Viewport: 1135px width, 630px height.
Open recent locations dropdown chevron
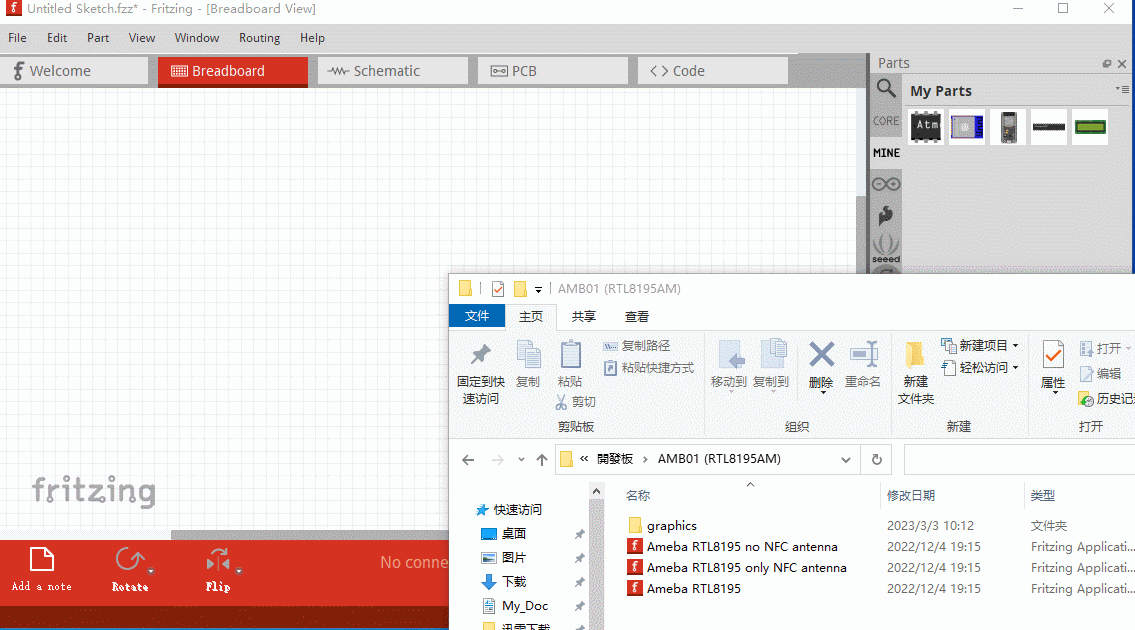521,460
